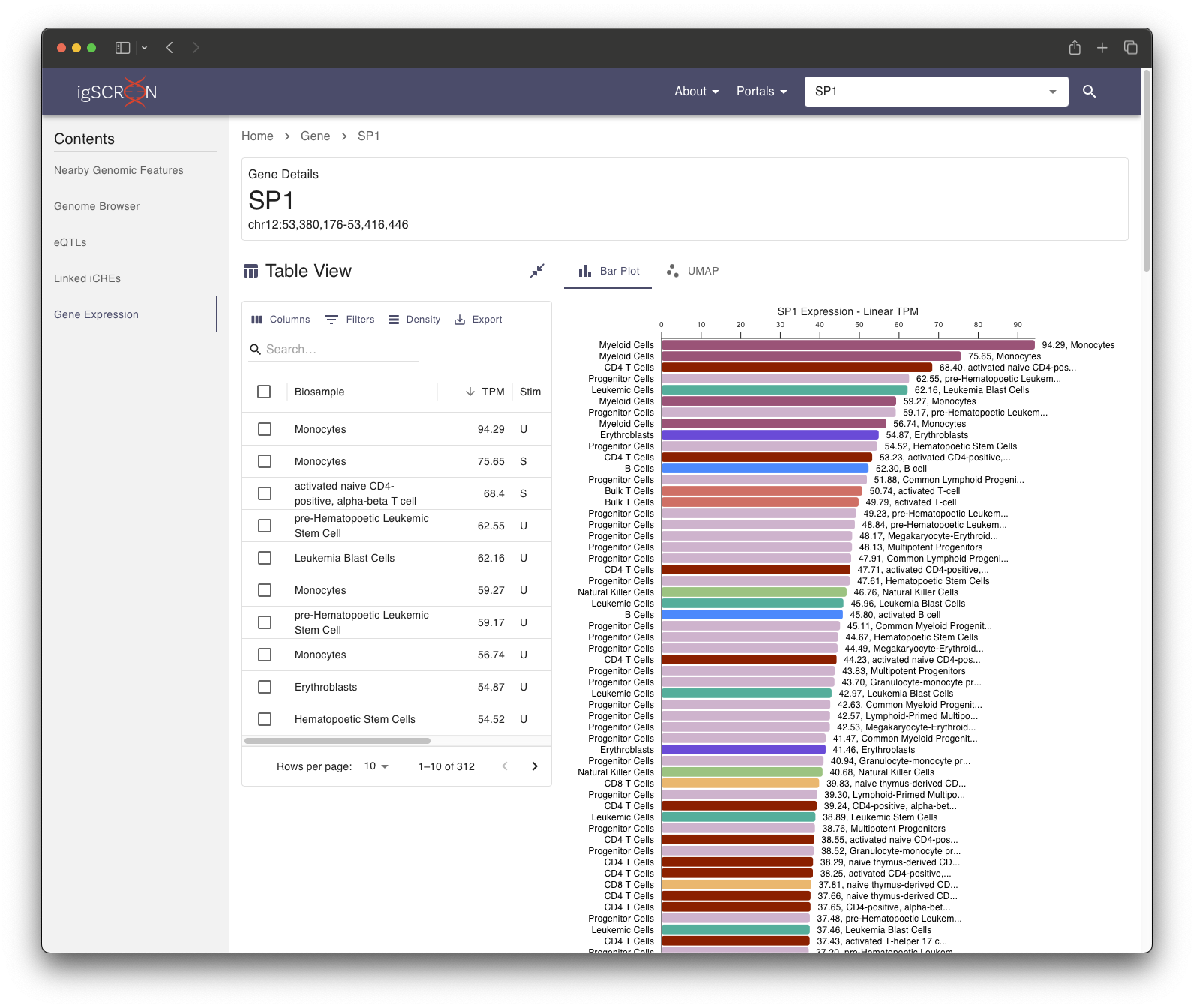Expand the Portals menu
This screenshot has height=1008, width=1194.
(x=761, y=91)
